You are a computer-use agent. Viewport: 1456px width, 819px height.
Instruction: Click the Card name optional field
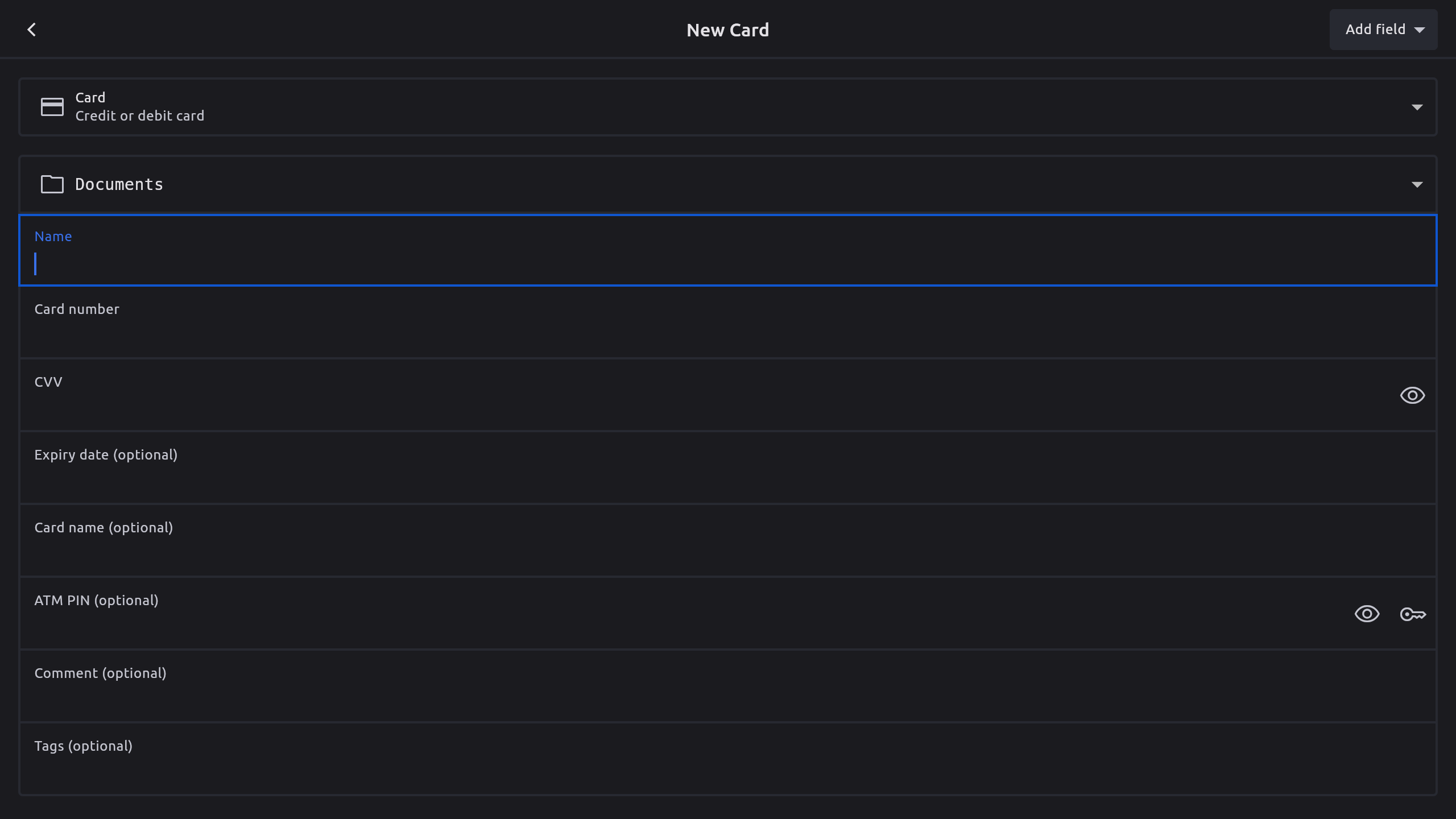coord(728,553)
